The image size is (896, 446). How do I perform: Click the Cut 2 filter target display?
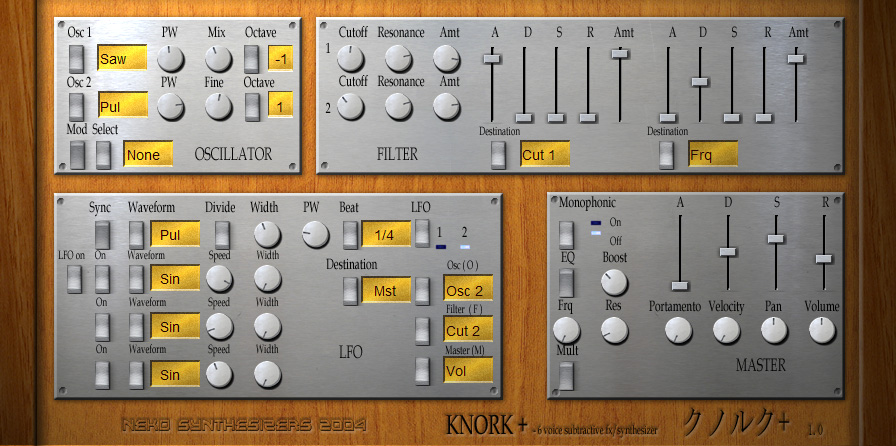click(468, 329)
